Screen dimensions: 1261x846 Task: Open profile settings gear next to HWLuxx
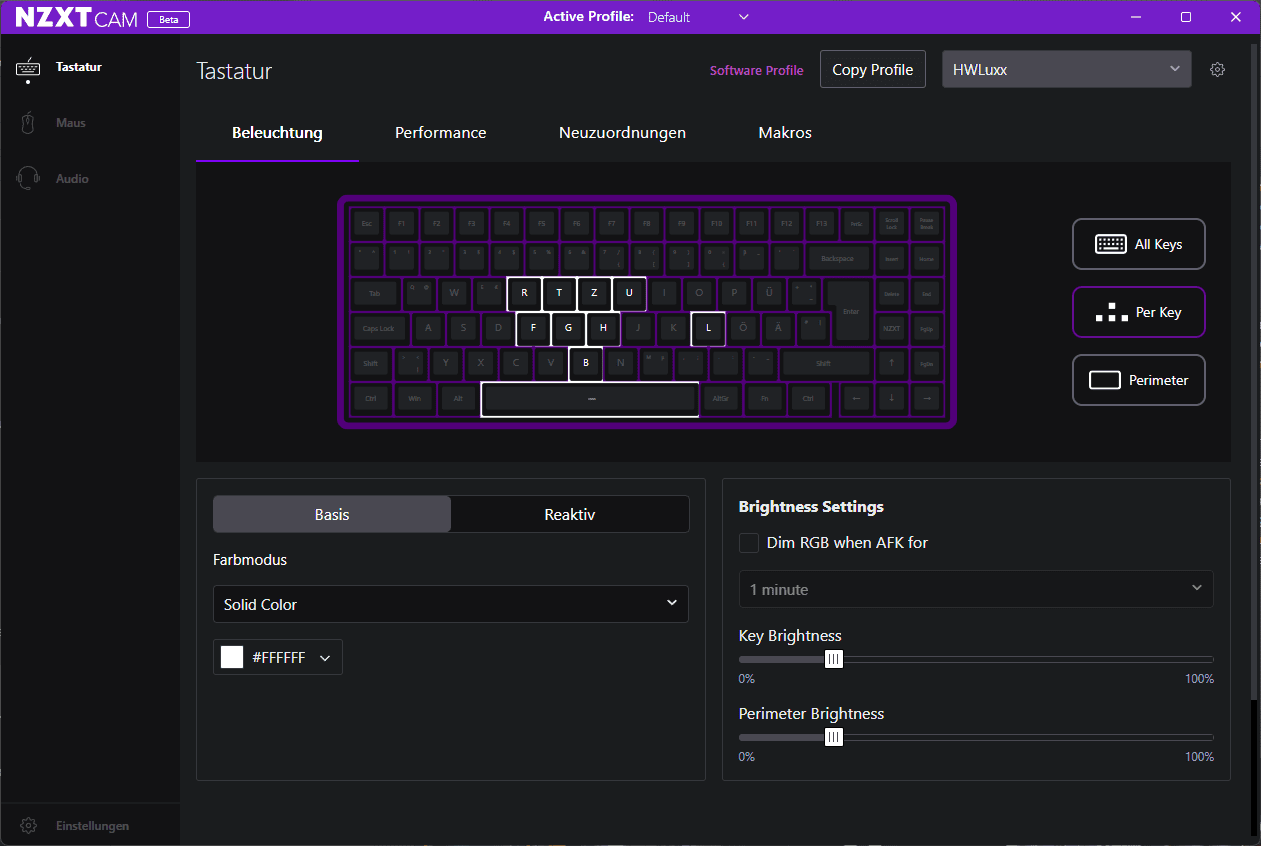point(1217,70)
